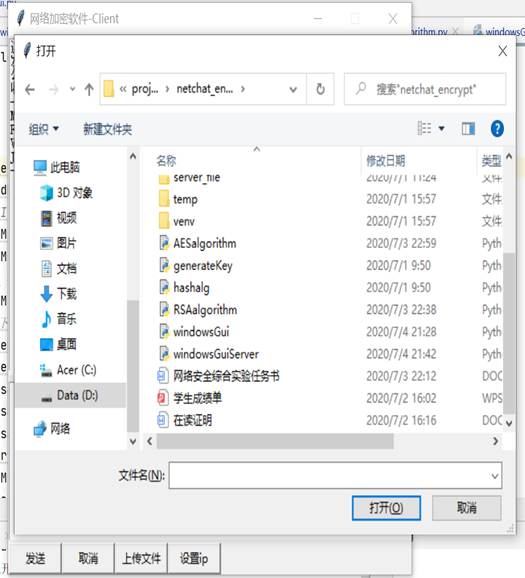
Task: Open the help question mark icon
Action: pyautogui.click(x=497, y=129)
